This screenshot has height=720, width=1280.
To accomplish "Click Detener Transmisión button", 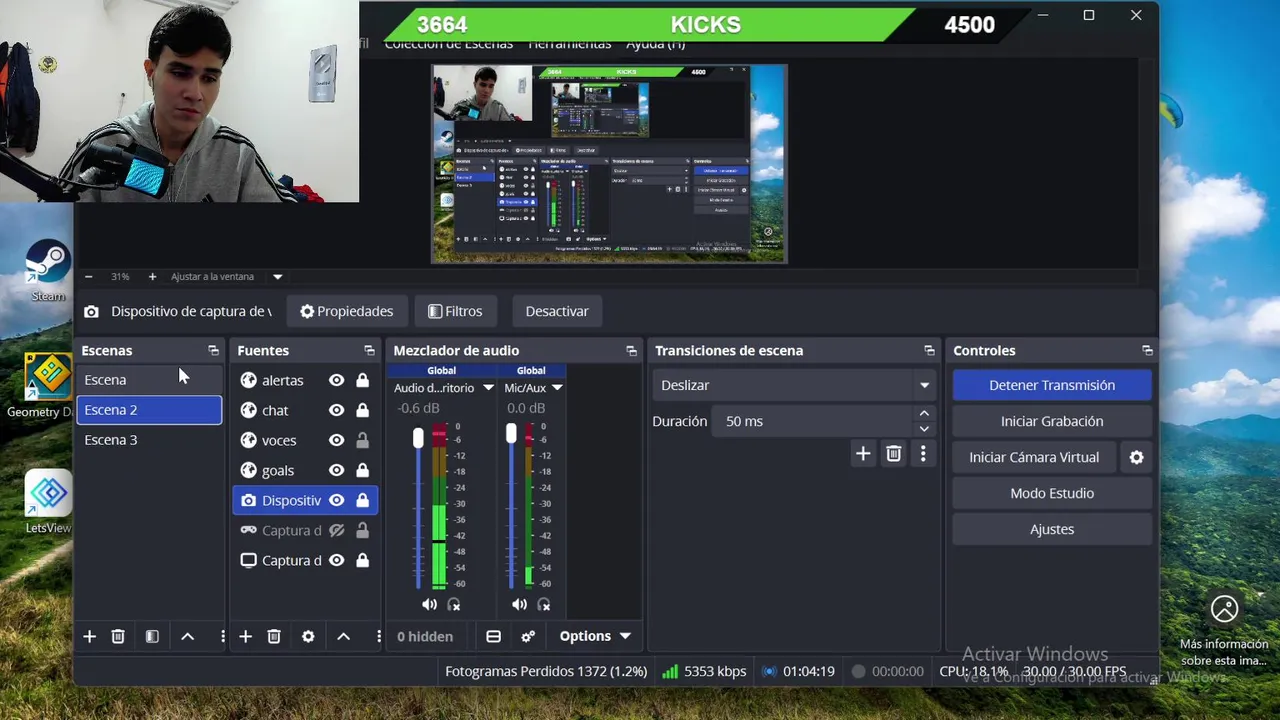I will pyautogui.click(x=1052, y=385).
